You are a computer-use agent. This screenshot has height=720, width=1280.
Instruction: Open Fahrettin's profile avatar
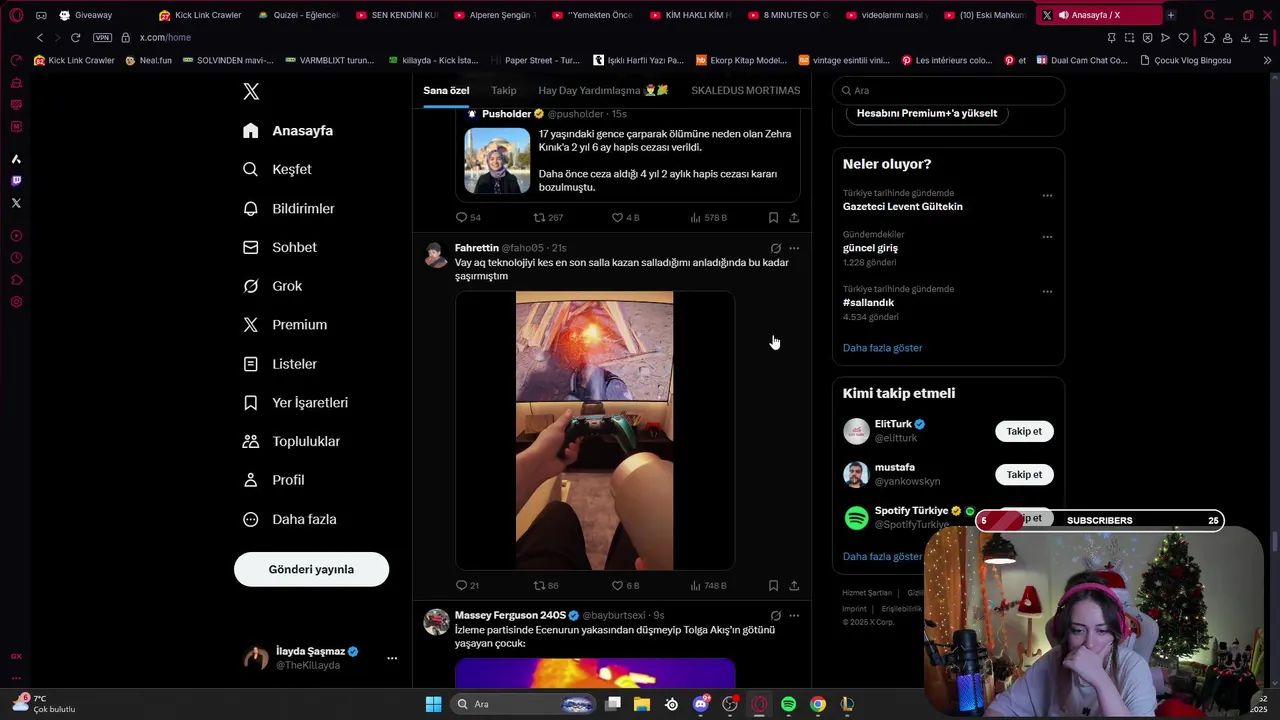click(436, 255)
